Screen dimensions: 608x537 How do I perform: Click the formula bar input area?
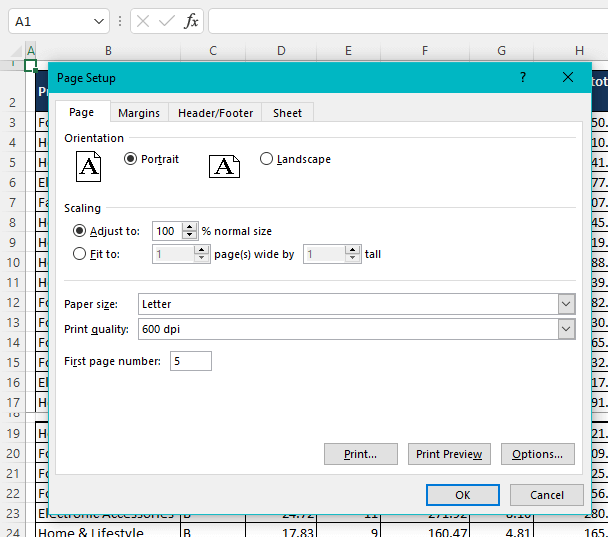tap(408, 21)
